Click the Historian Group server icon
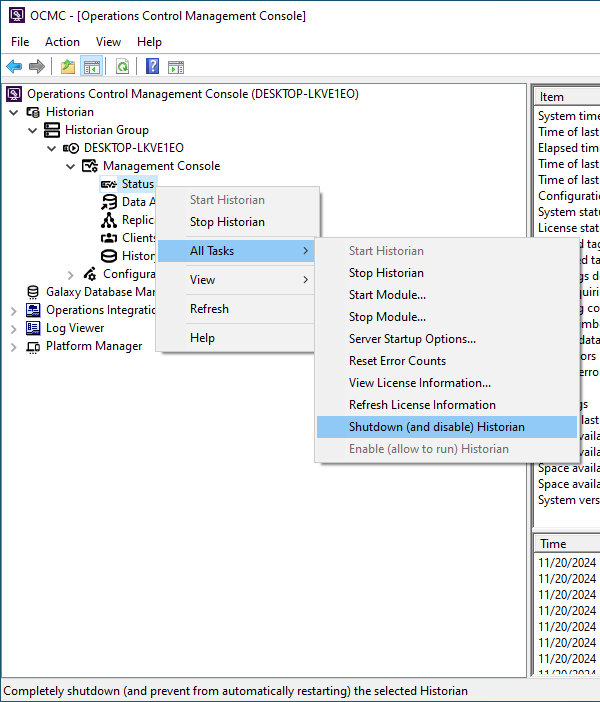This screenshot has height=702, width=600. [x=52, y=130]
